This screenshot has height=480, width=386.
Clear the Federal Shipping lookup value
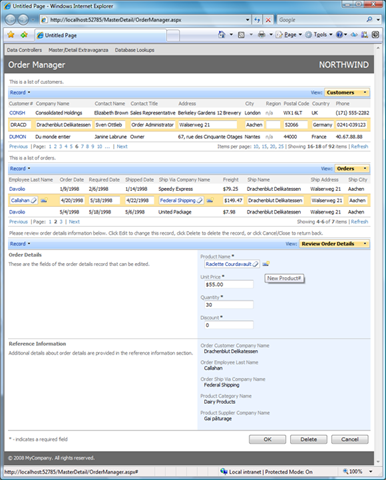[x=199, y=201]
